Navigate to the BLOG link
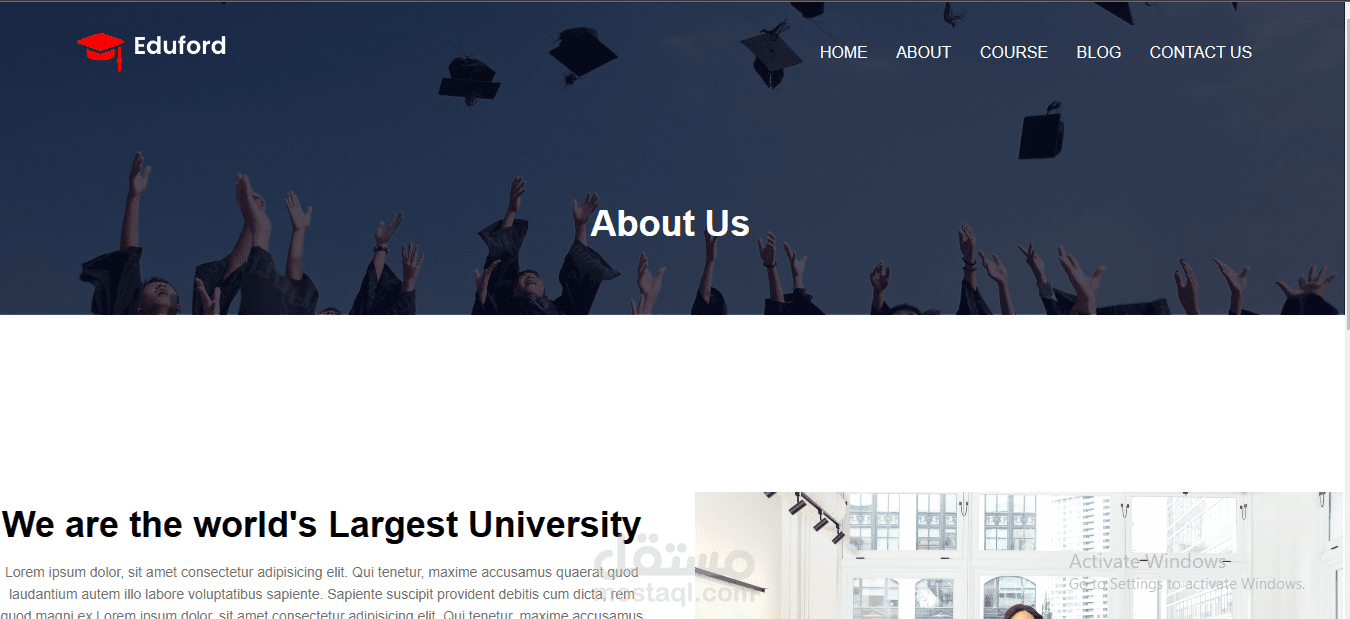Screen dimensions: 1350x619 click(1098, 52)
